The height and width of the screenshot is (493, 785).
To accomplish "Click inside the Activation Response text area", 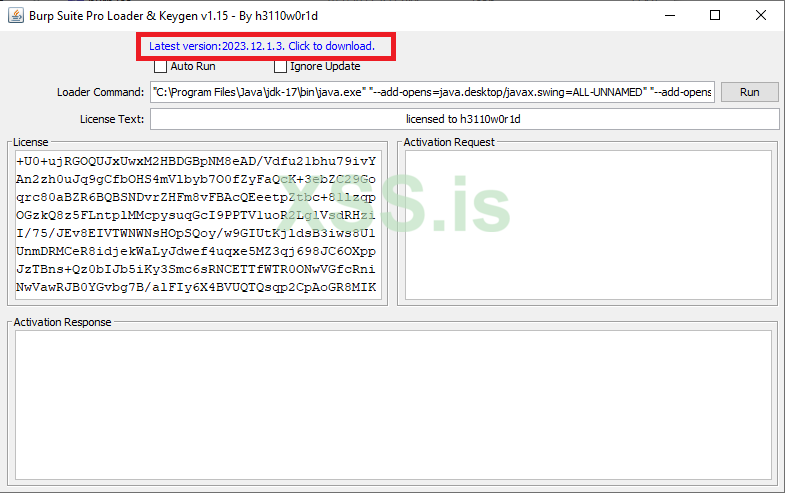I will [393, 405].
